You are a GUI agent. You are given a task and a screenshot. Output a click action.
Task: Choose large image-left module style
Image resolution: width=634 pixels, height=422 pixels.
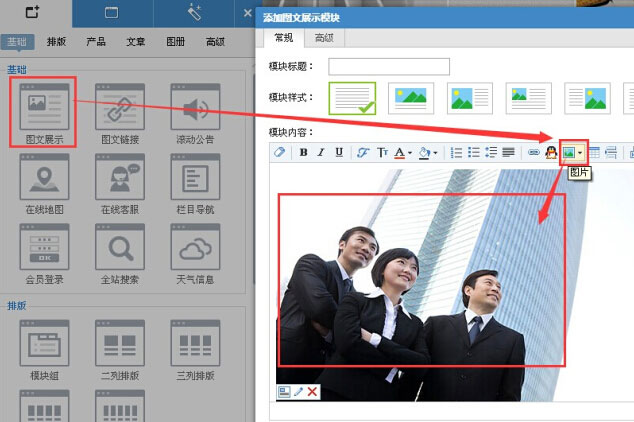click(x=470, y=98)
